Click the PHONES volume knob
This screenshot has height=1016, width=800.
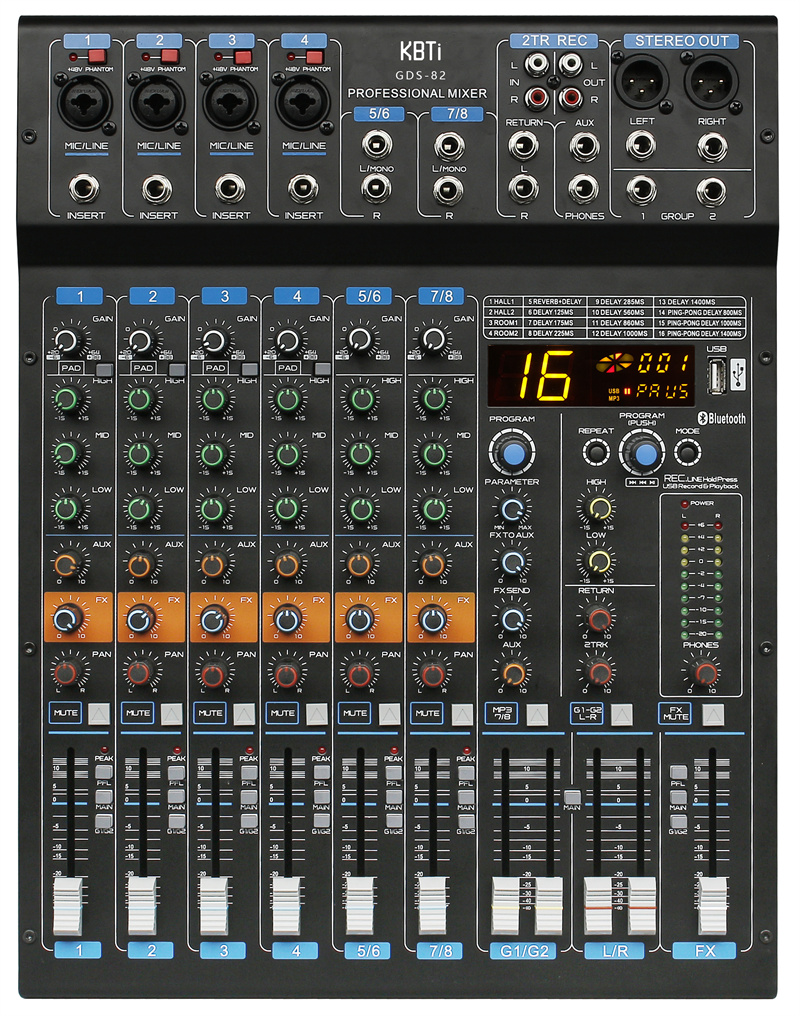(704, 672)
